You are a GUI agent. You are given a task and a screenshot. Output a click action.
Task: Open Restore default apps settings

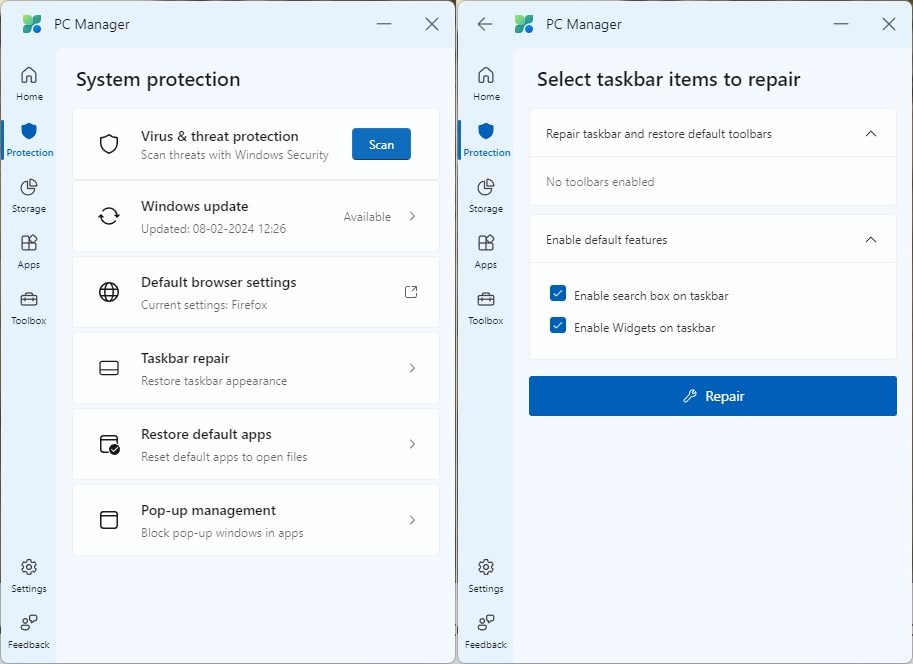(412, 444)
